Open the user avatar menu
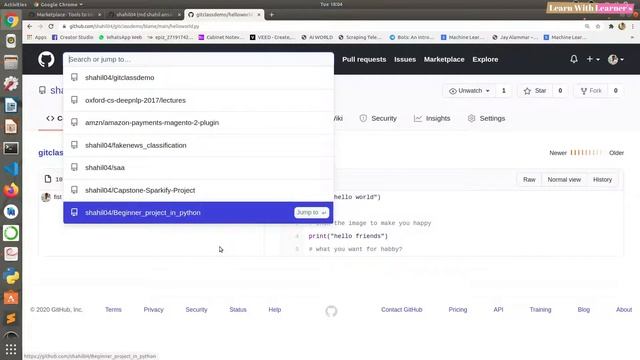 (616, 60)
